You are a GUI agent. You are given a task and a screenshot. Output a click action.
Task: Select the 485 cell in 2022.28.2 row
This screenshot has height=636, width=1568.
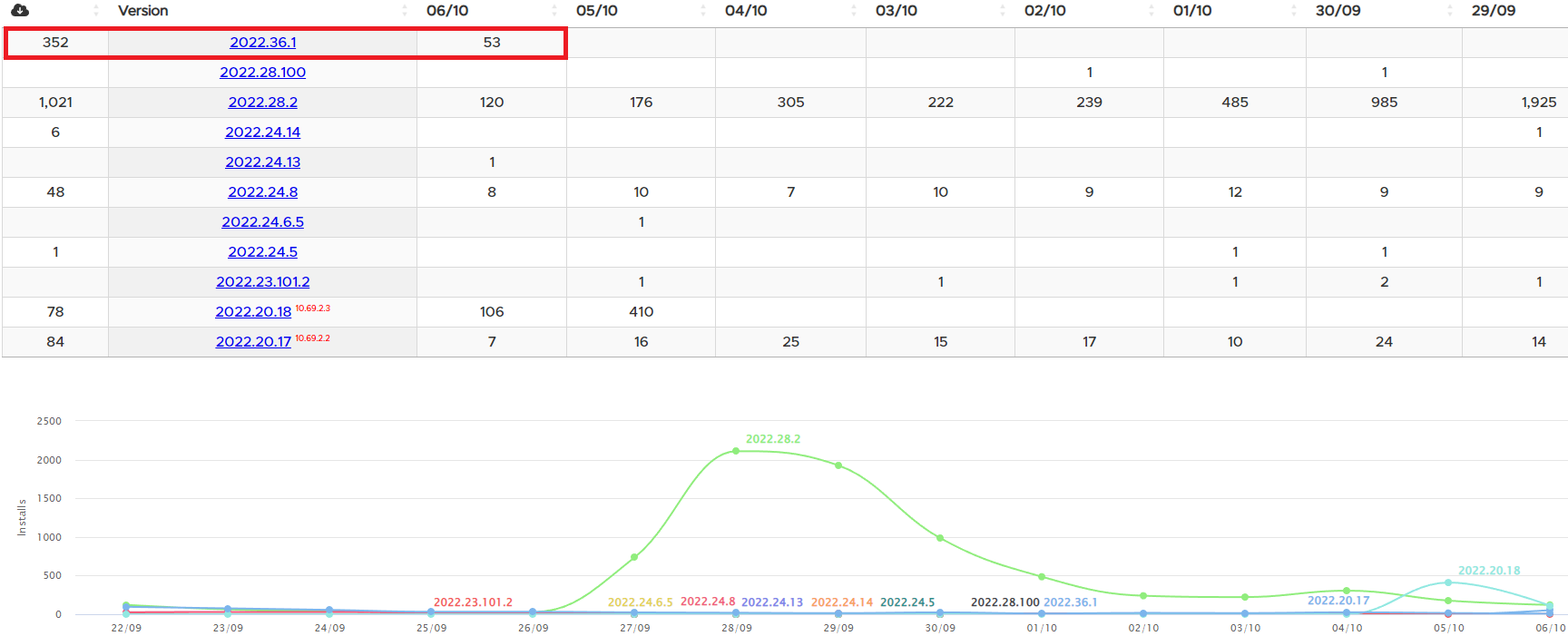point(1235,103)
